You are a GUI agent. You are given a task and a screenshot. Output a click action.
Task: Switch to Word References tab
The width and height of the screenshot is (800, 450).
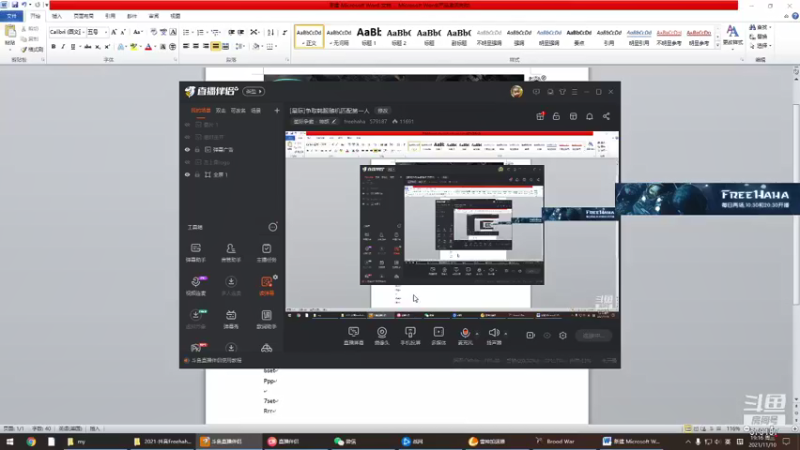tap(110, 16)
